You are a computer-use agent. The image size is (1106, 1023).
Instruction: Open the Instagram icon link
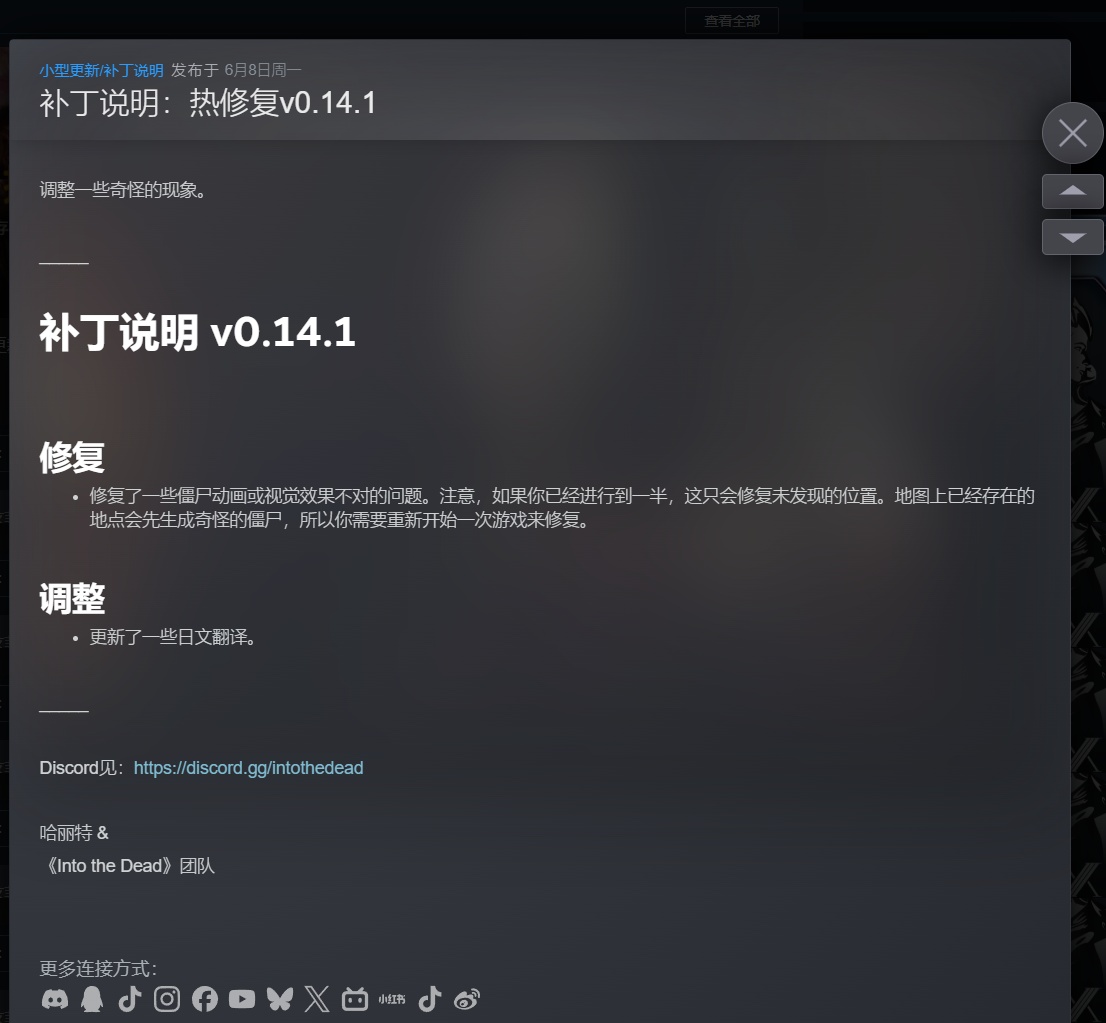(167, 999)
